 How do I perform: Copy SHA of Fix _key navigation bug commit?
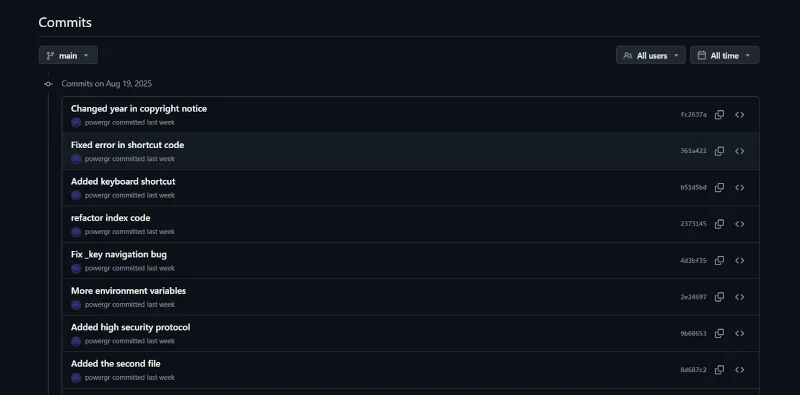tap(719, 261)
